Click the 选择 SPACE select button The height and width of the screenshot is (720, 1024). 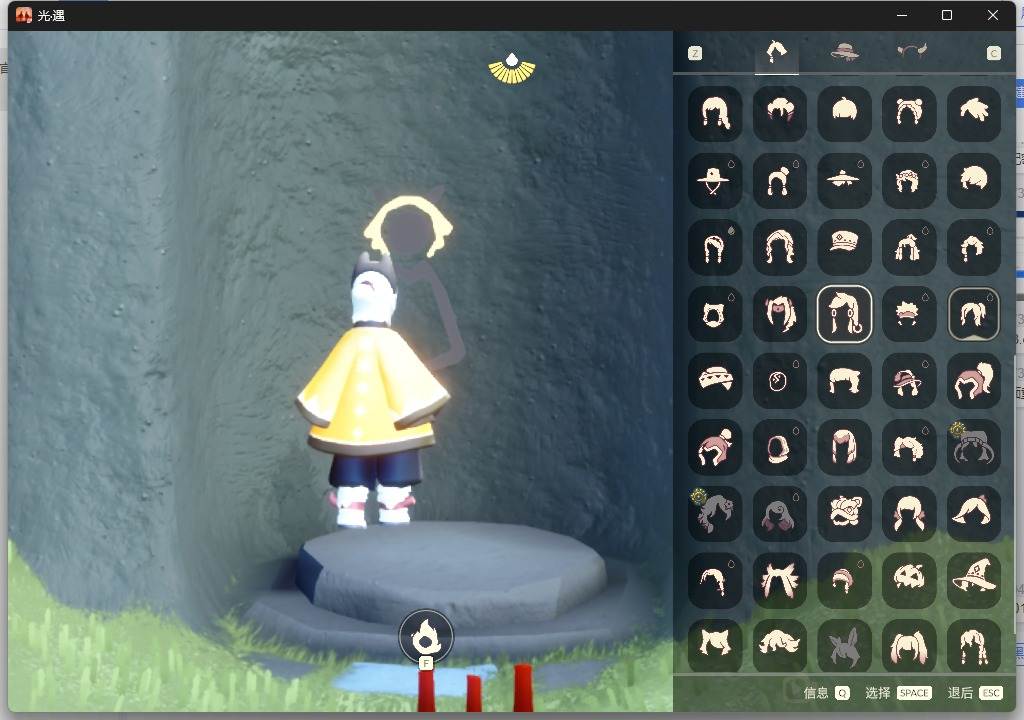pos(898,693)
